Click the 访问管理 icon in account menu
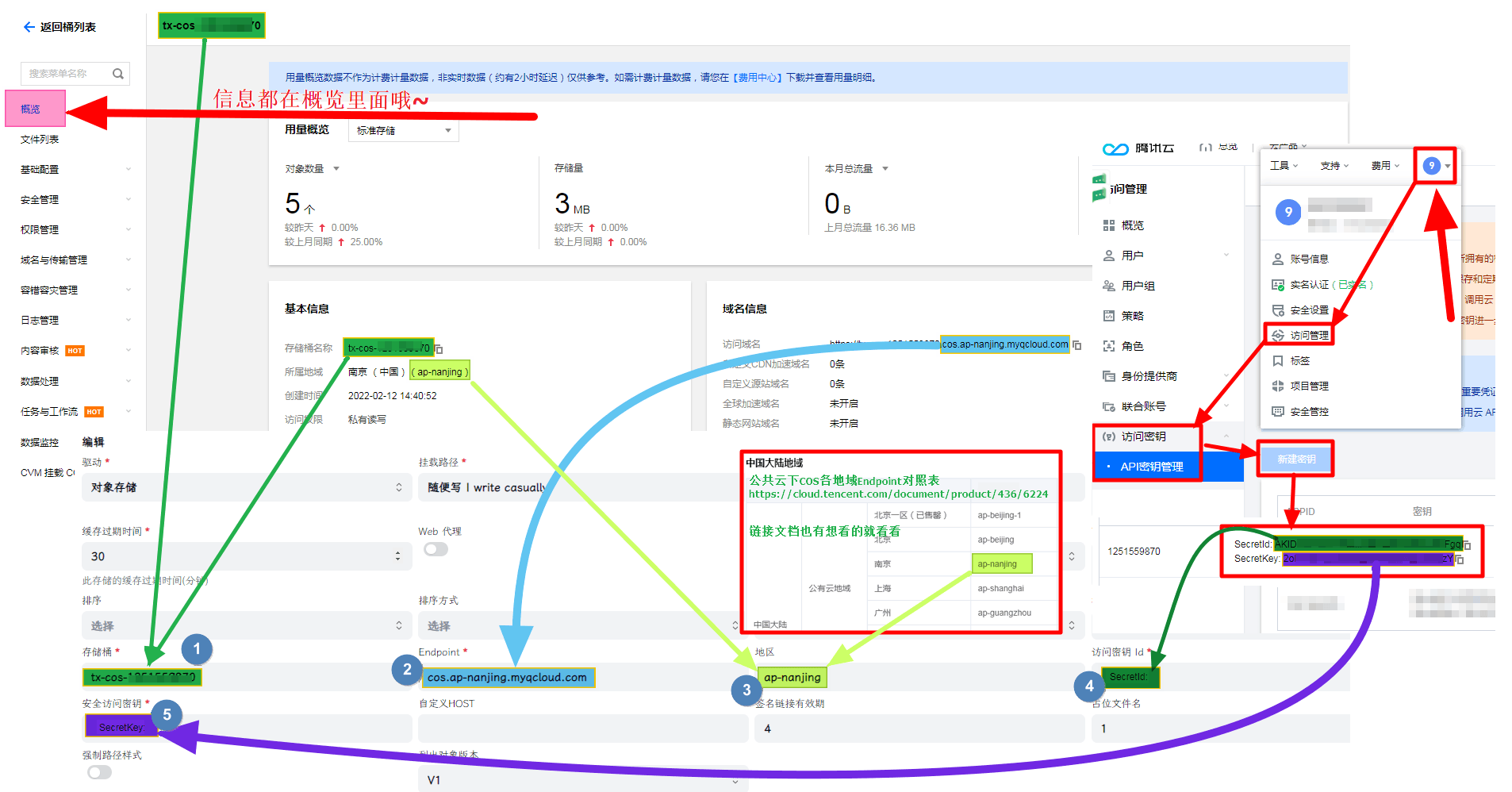The height and width of the screenshot is (792, 1512). tap(1278, 336)
